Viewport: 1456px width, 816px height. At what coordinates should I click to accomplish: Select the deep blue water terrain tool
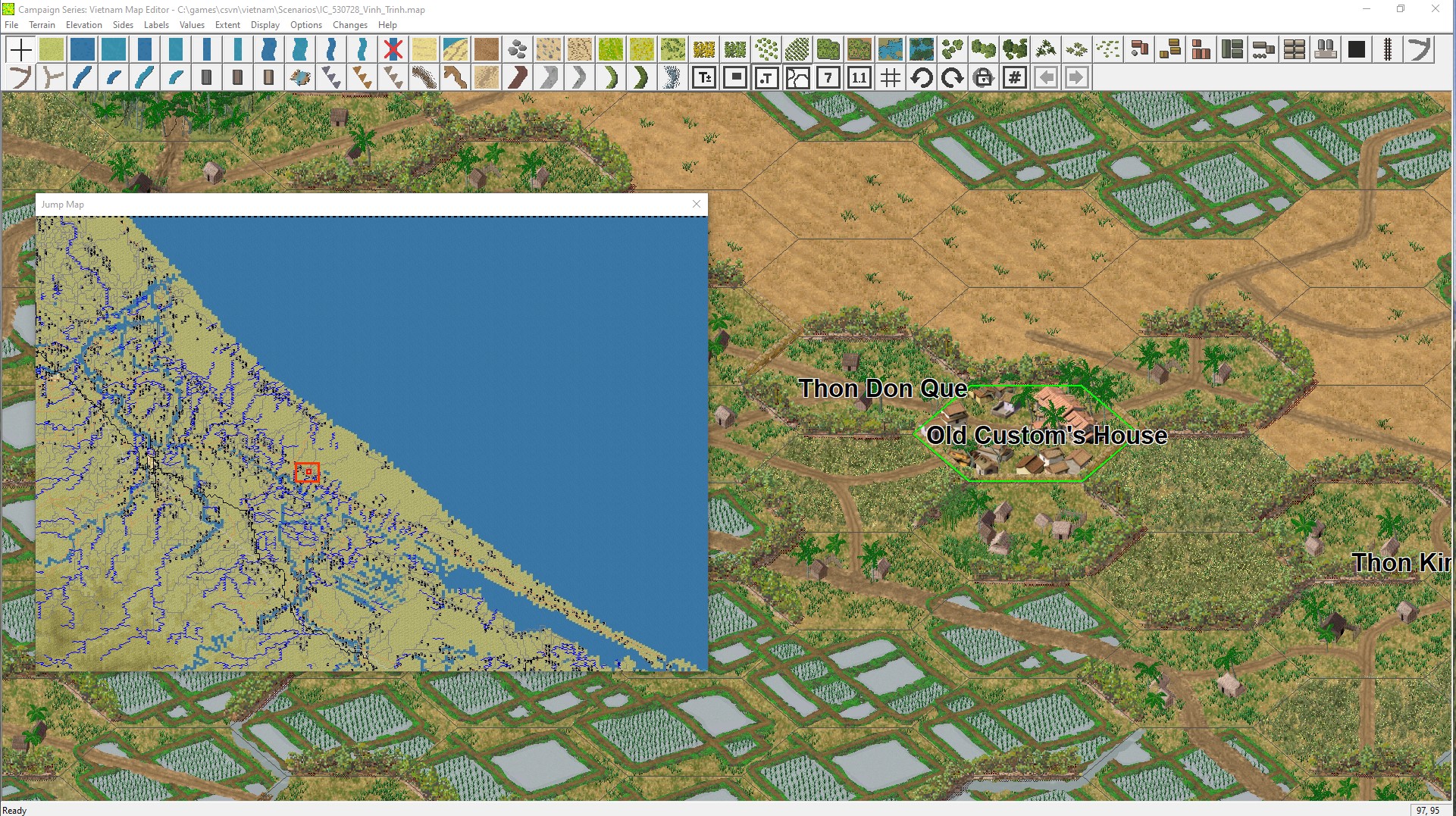pos(83,49)
